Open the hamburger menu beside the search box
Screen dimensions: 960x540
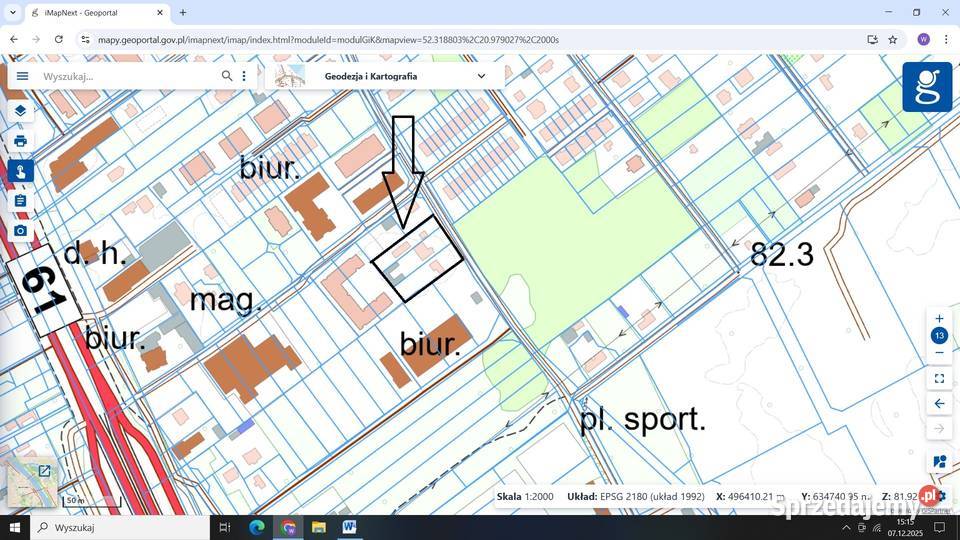pos(23,76)
